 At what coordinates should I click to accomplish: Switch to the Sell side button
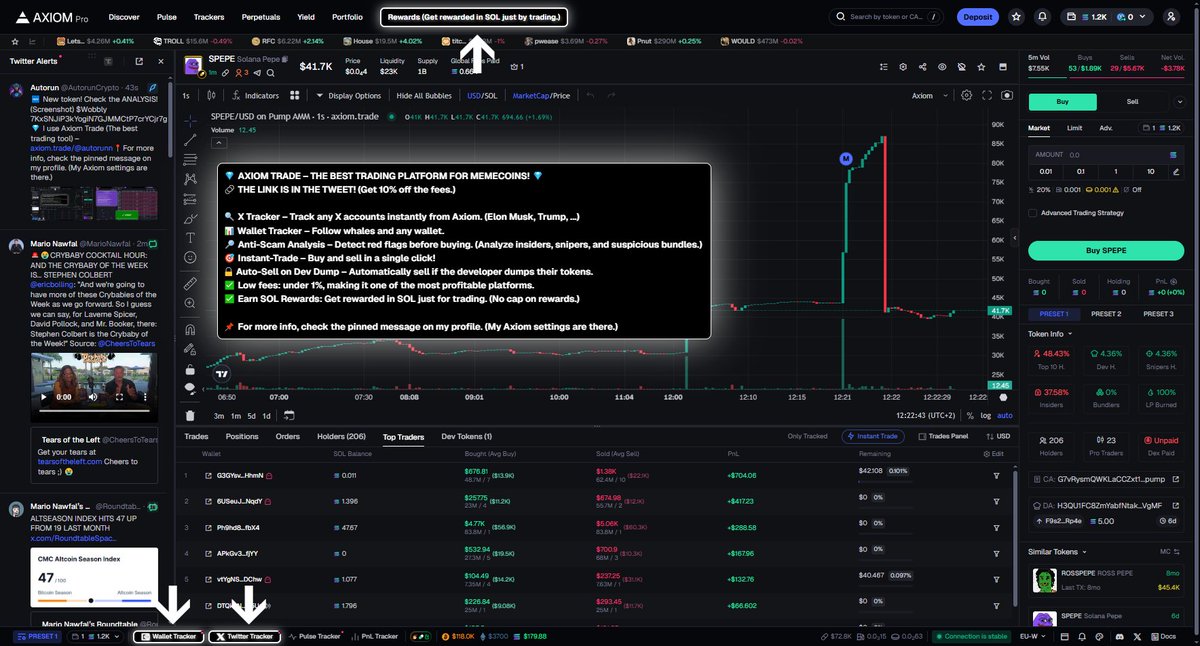[1132, 101]
